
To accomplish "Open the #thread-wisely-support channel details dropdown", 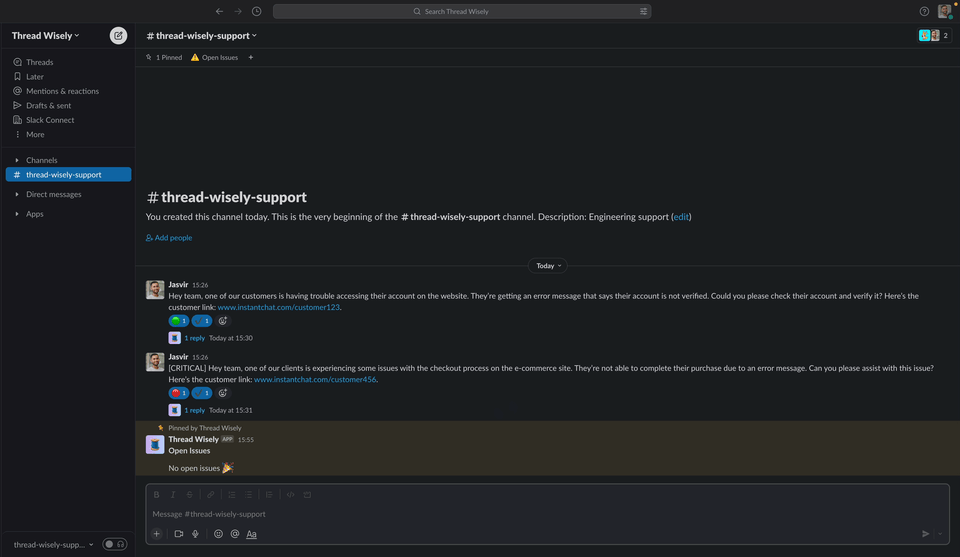I will pos(201,36).
